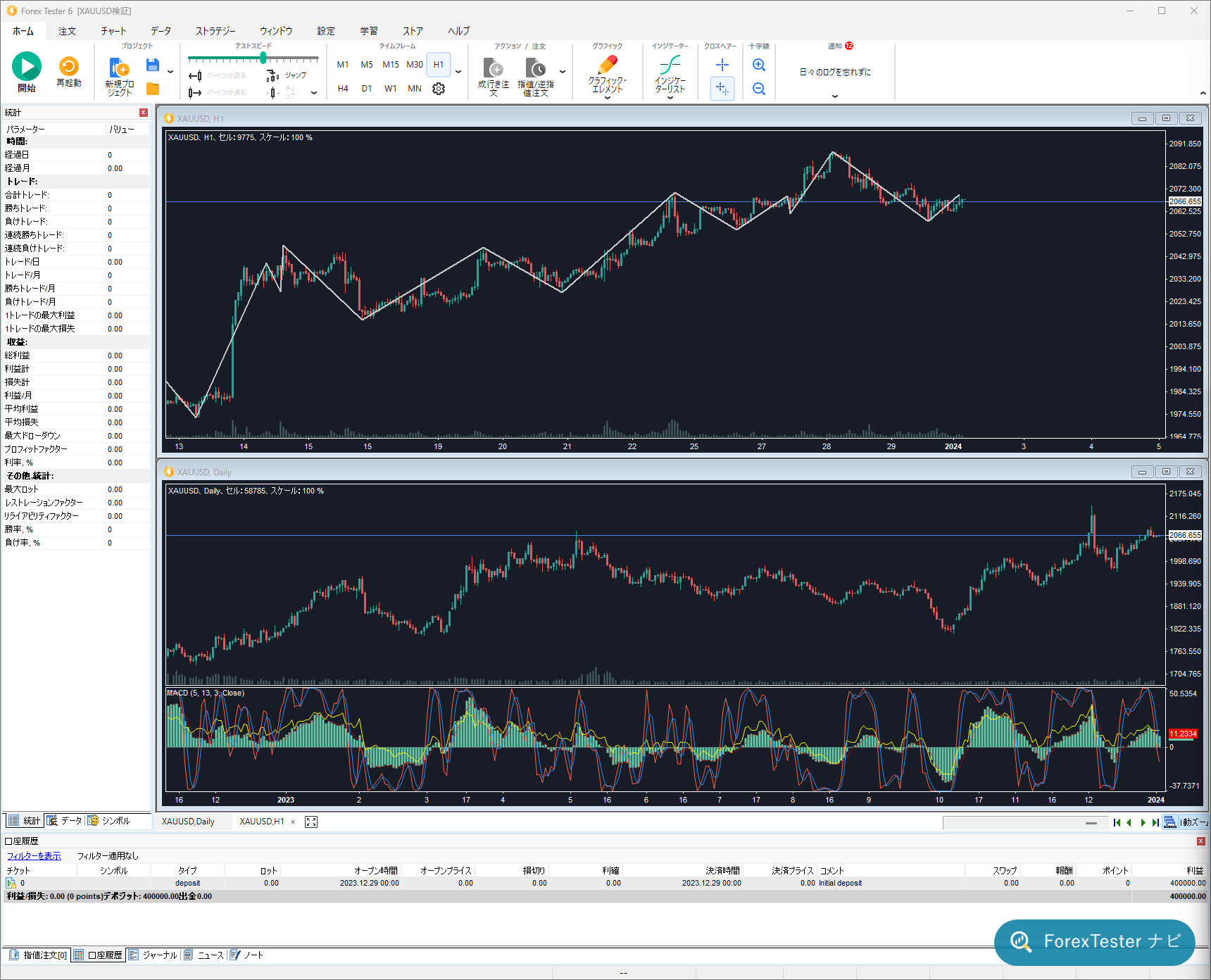
Task: Place a limit/stop order with 指値/逆指値注文
Action: pos(536,77)
